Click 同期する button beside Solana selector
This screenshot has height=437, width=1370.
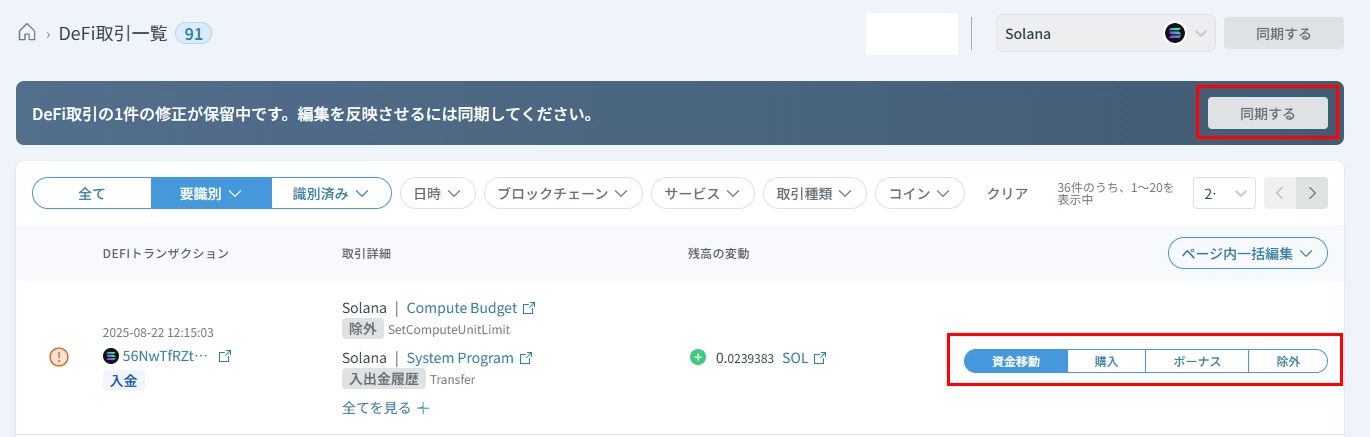tap(1283, 33)
